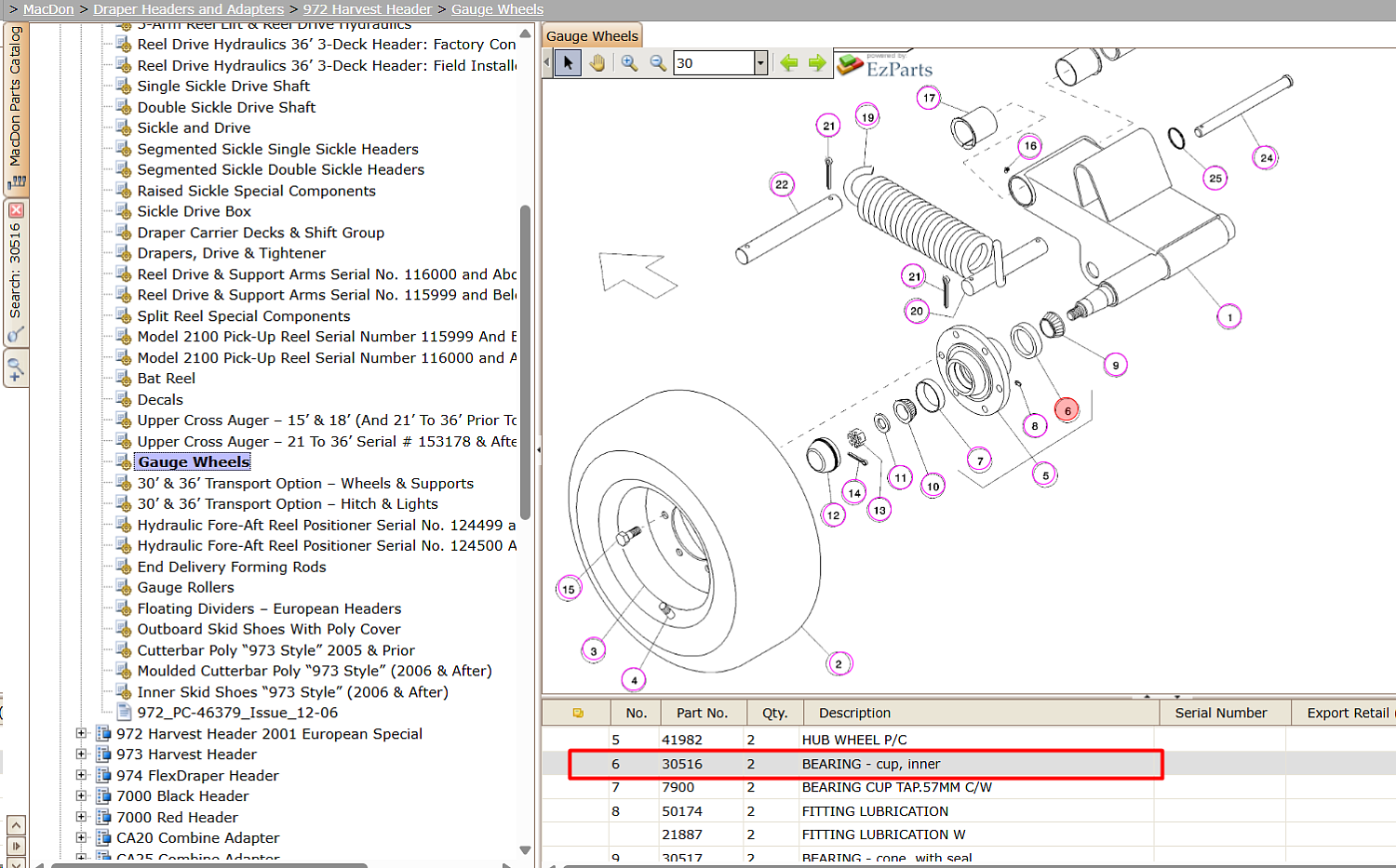Click the notes column header icon

click(578, 713)
